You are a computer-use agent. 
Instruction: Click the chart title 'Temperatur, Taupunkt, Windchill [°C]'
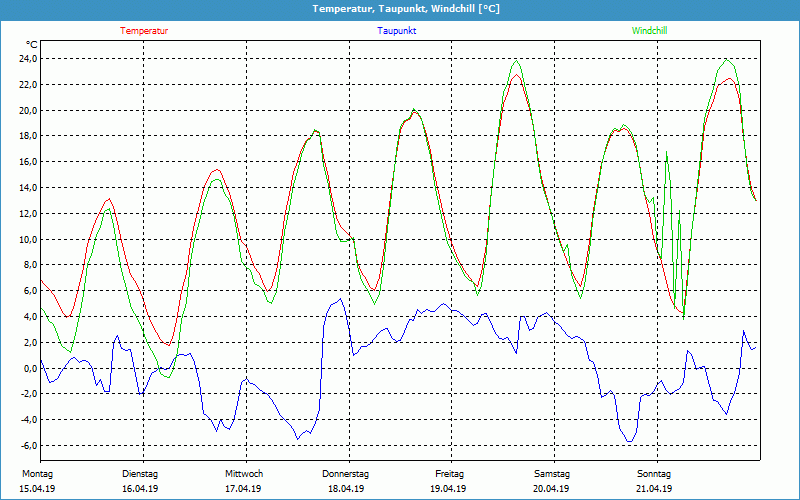pos(406,9)
